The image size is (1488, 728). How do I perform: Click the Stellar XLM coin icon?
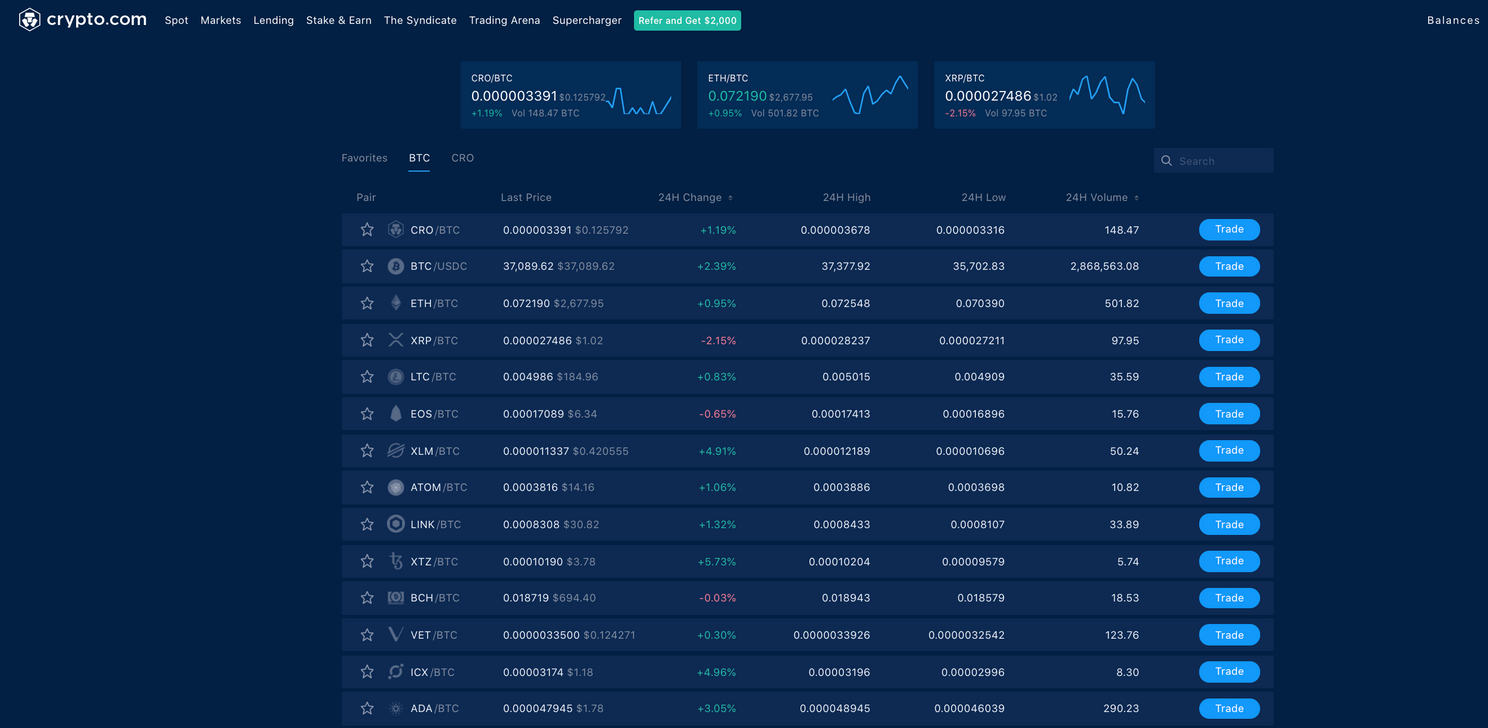point(396,451)
